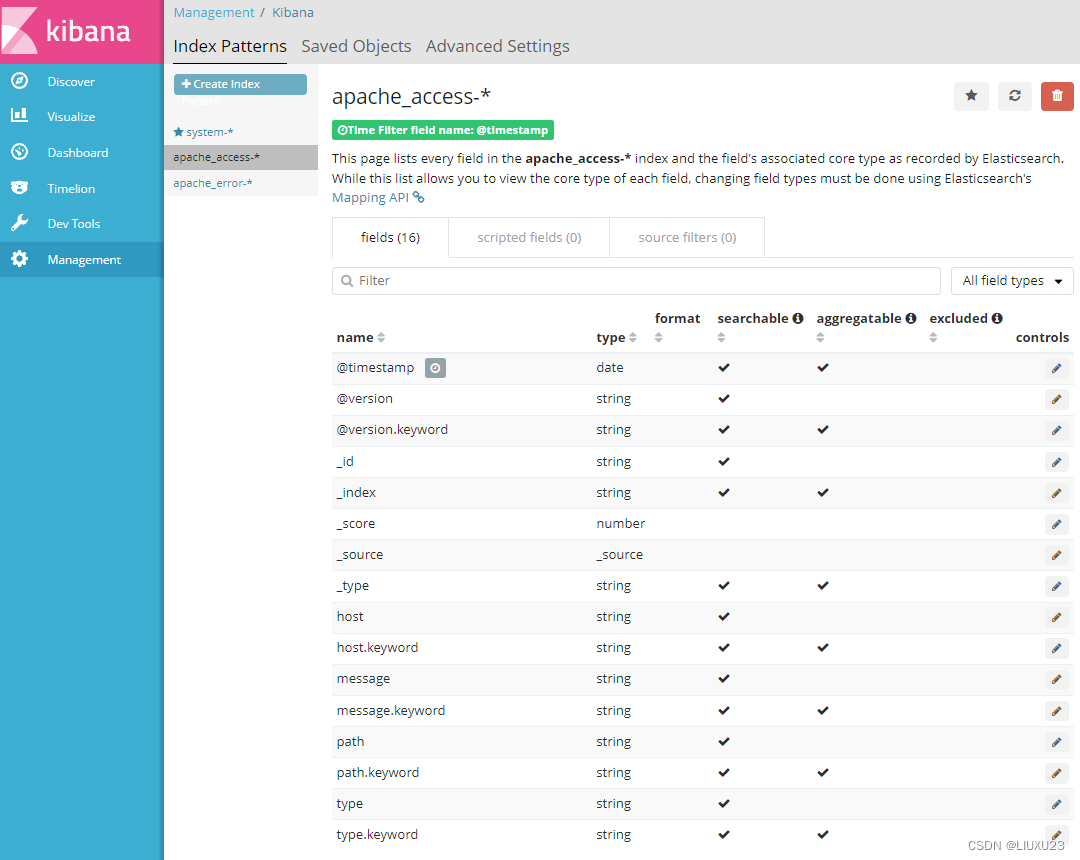Sort fields by name
The width and height of the screenshot is (1080, 860).
pyautogui.click(x=381, y=337)
